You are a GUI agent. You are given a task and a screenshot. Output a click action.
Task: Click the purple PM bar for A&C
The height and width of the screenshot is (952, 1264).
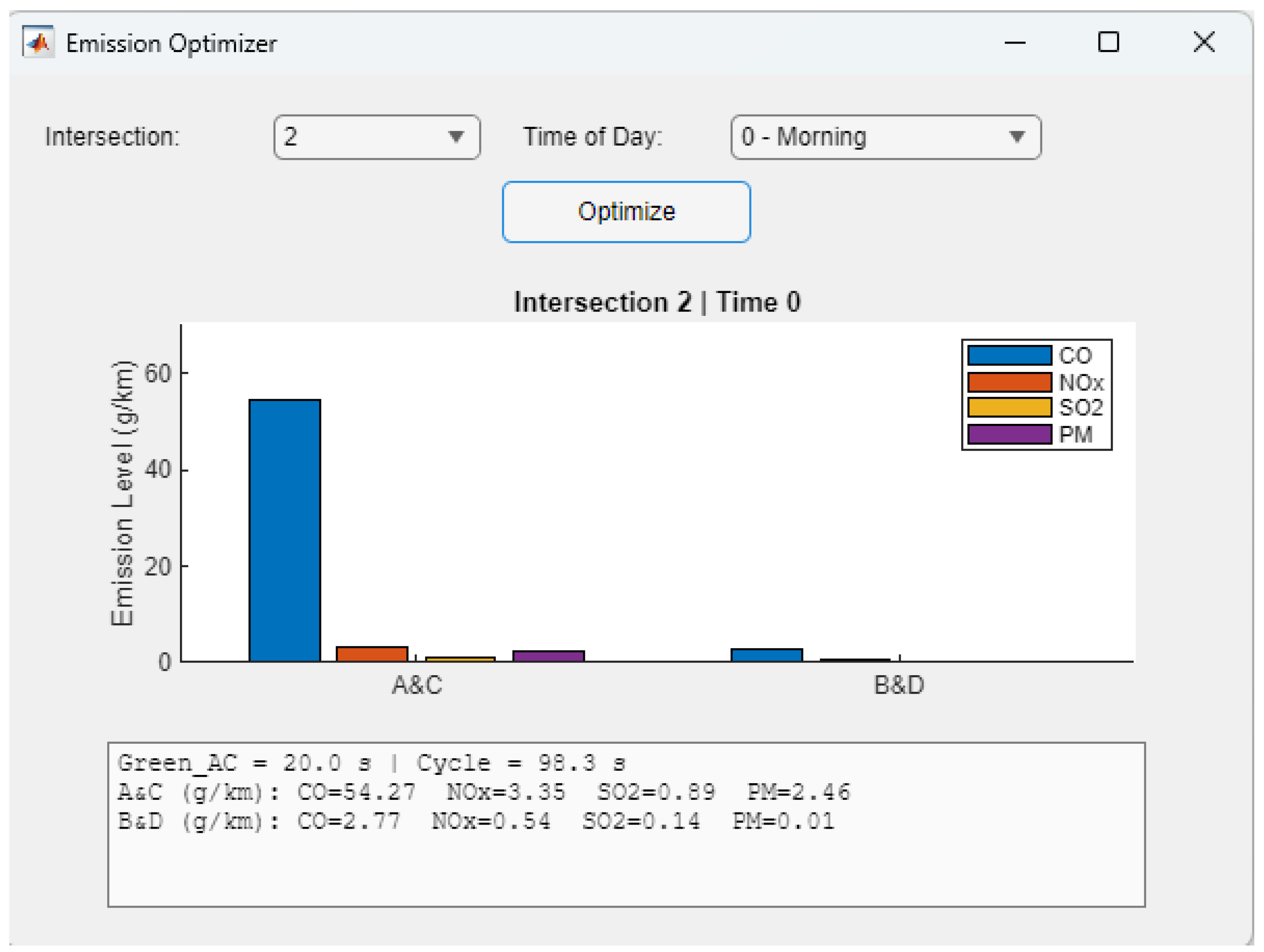[549, 656]
